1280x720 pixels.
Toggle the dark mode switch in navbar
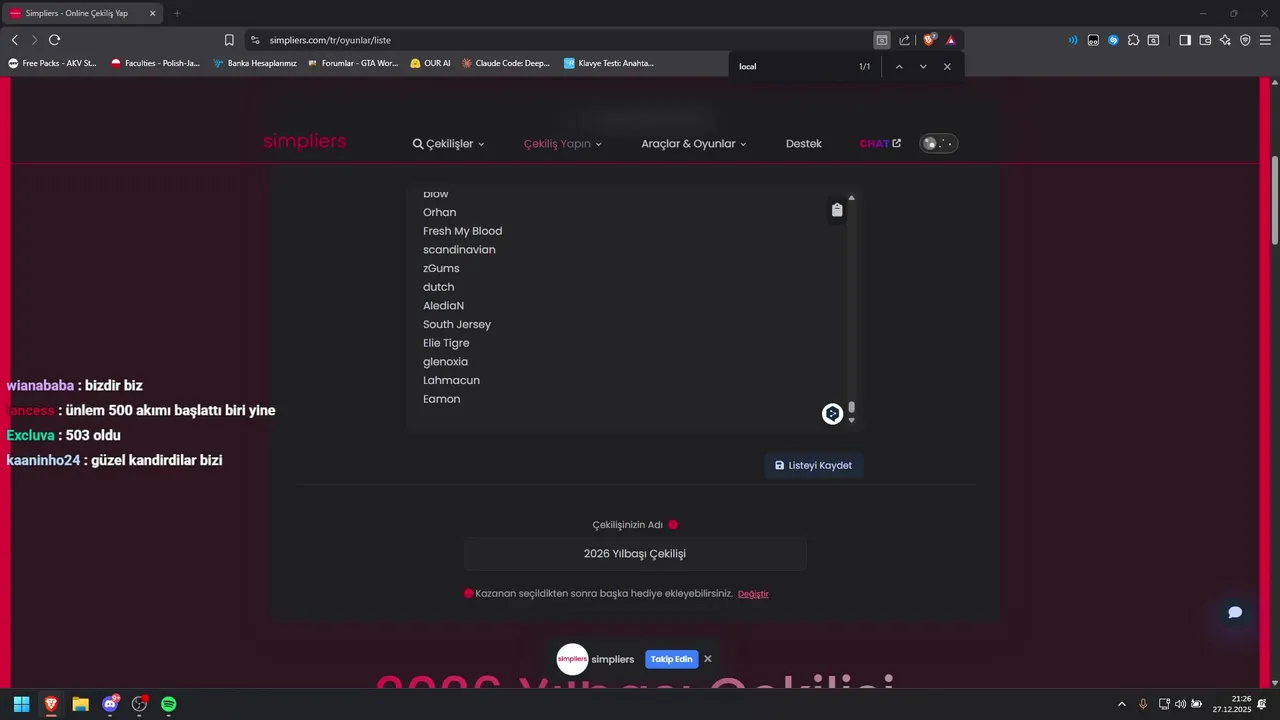[x=939, y=144]
